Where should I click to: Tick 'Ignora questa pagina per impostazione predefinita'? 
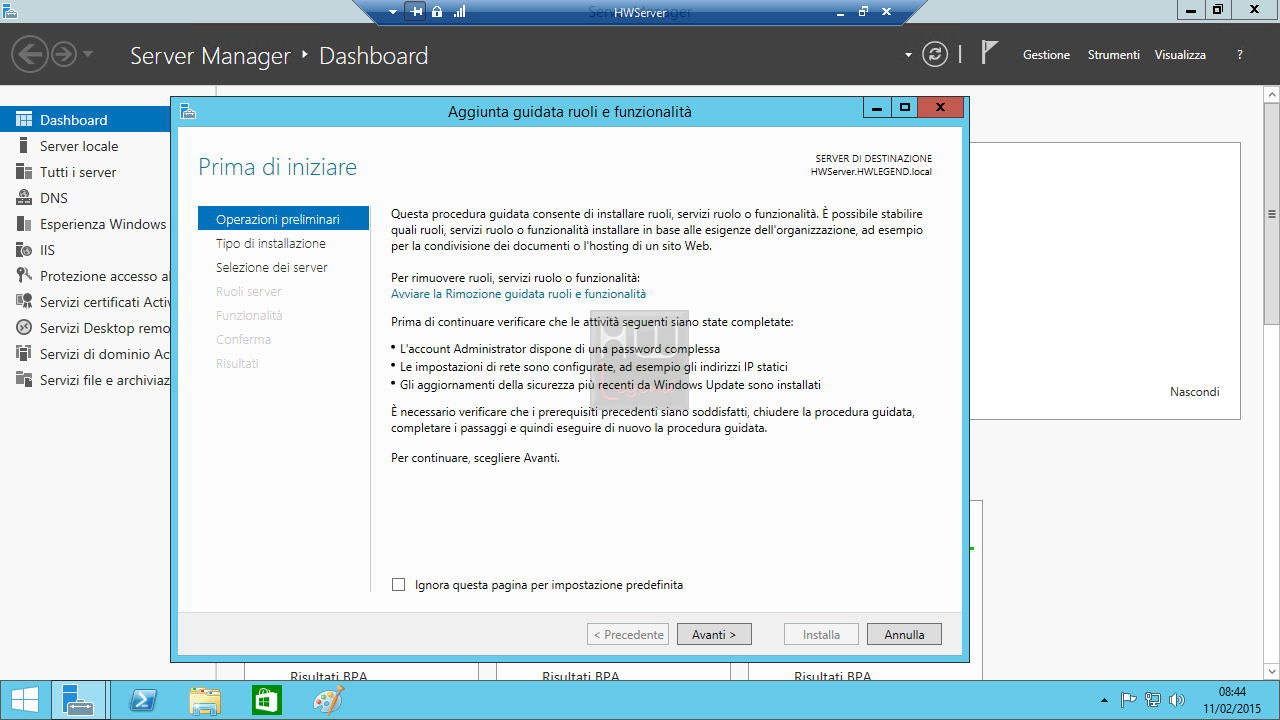pos(399,584)
